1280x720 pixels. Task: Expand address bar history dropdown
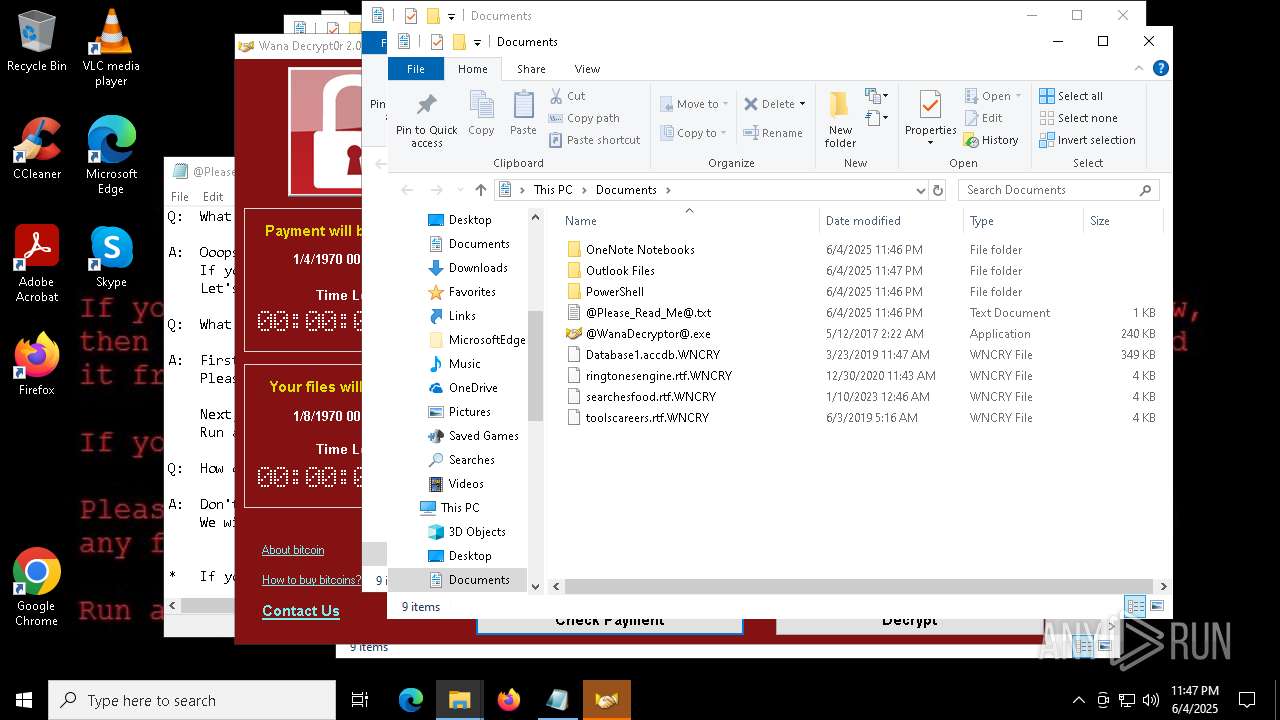pyautogui.click(x=920, y=190)
